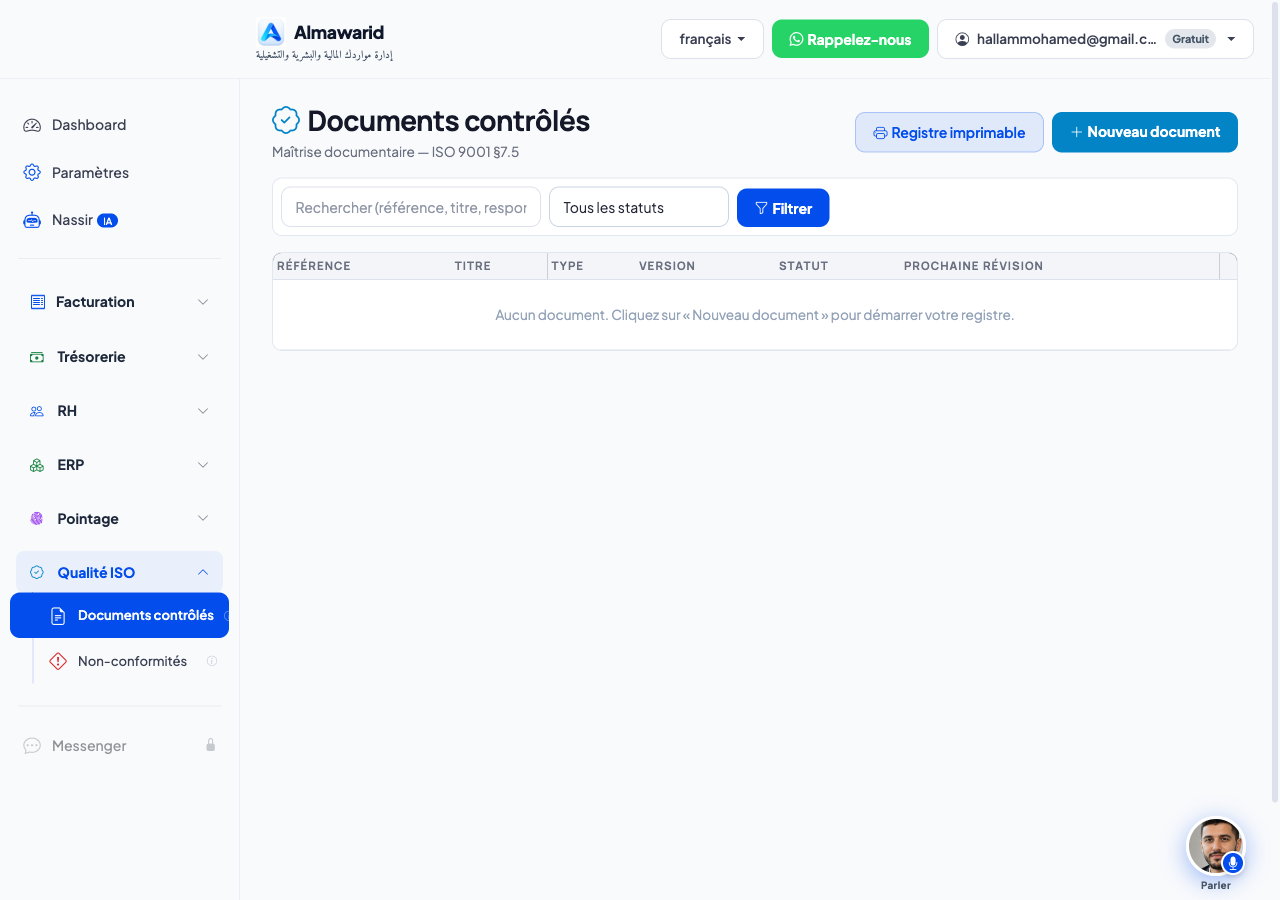
Task: Expand the Facturation menu chevron
Action: click(x=203, y=302)
